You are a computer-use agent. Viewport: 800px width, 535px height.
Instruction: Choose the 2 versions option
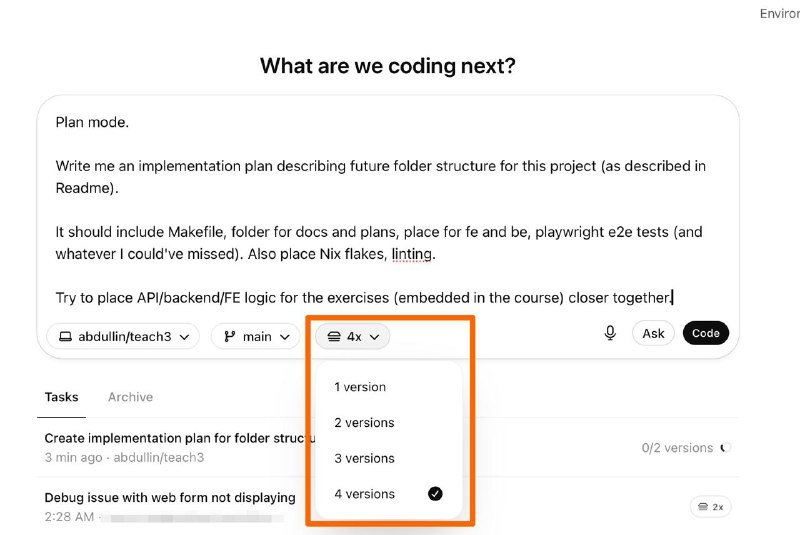pos(364,423)
